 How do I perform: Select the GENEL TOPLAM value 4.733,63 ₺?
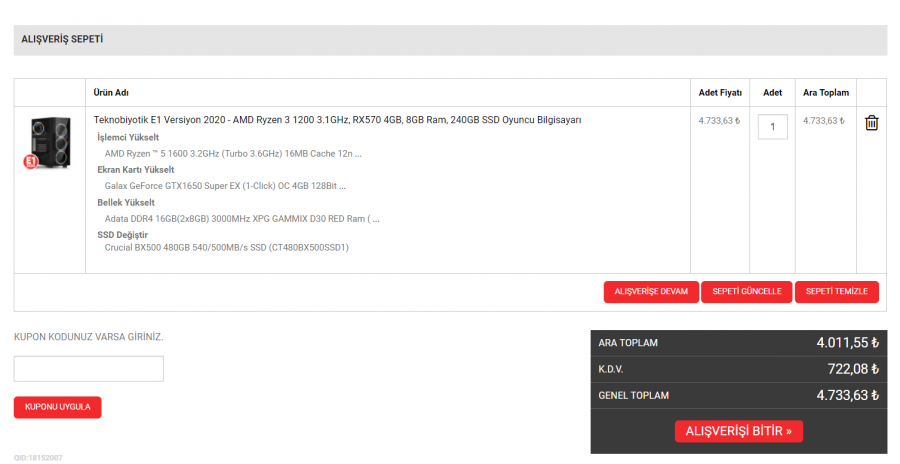[847, 396]
